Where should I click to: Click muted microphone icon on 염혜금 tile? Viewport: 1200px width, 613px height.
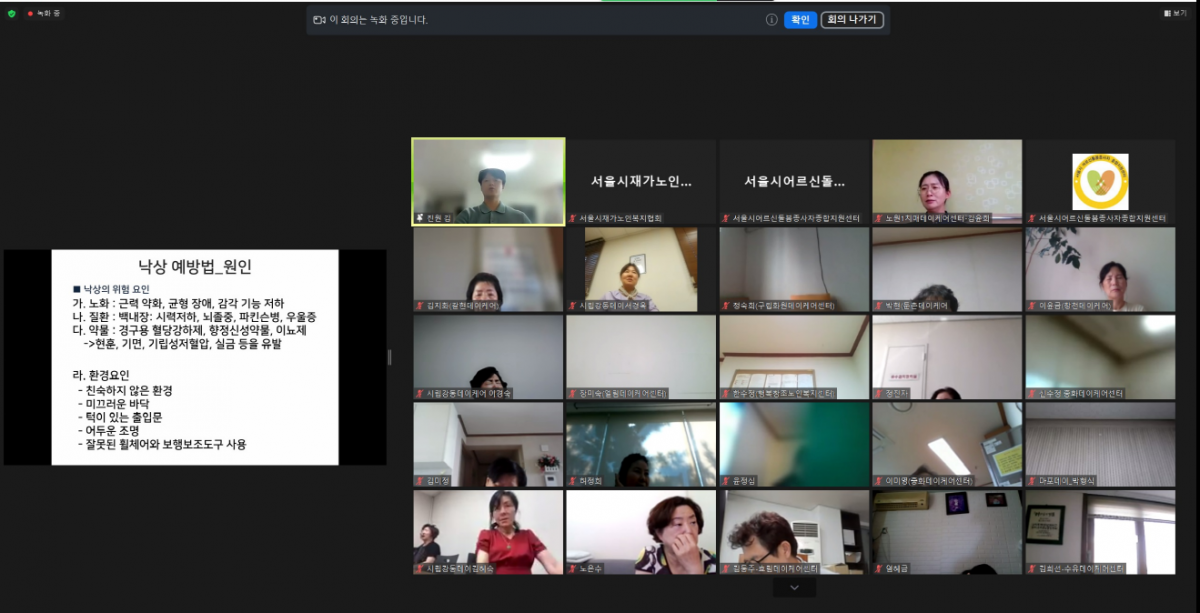click(x=879, y=568)
